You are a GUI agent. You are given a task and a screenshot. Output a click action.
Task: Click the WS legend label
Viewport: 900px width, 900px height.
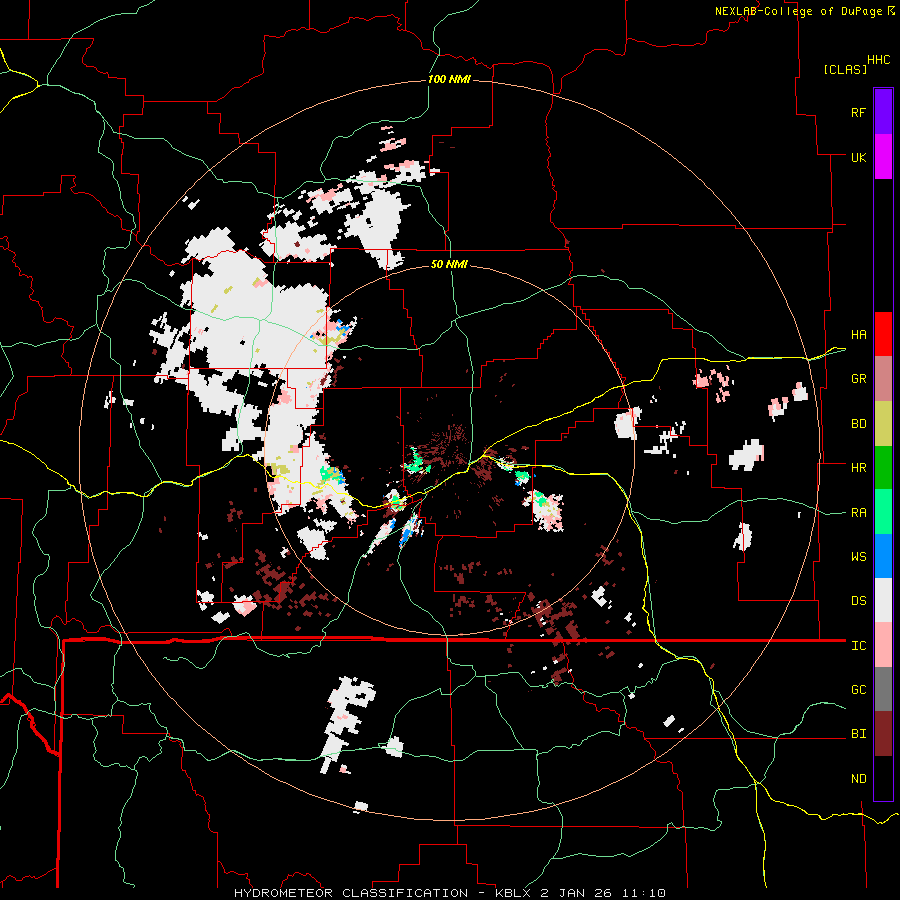point(858,557)
